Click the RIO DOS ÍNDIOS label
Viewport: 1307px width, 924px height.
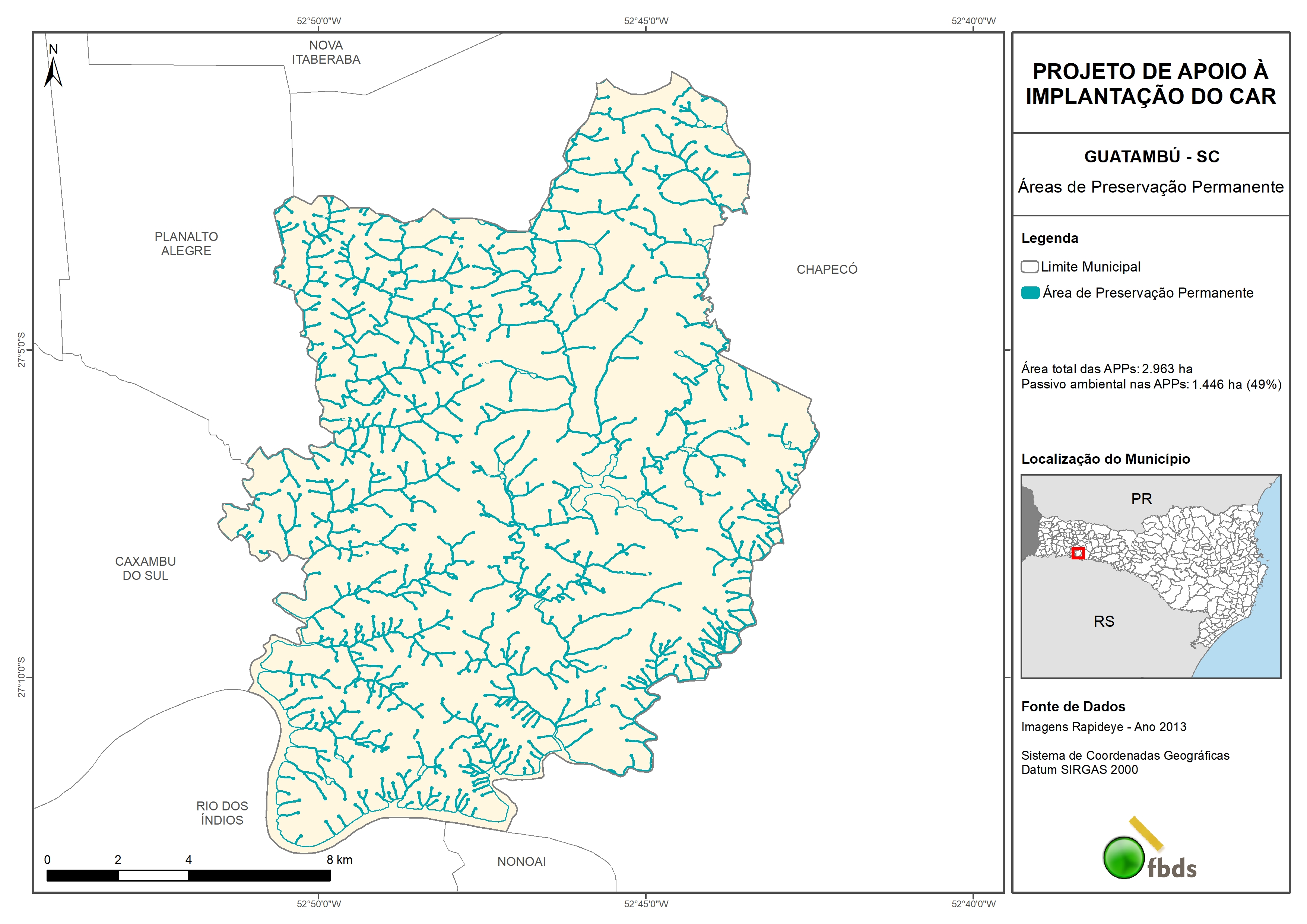coord(222,812)
